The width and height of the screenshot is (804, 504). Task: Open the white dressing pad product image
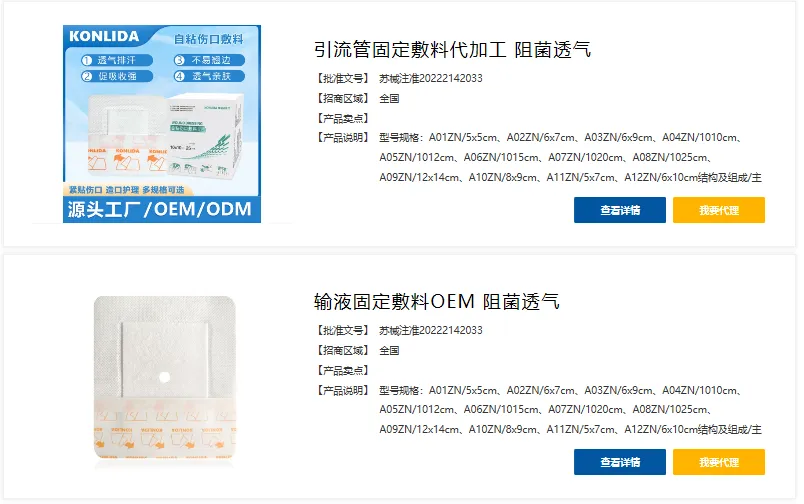click(x=165, y=379)
